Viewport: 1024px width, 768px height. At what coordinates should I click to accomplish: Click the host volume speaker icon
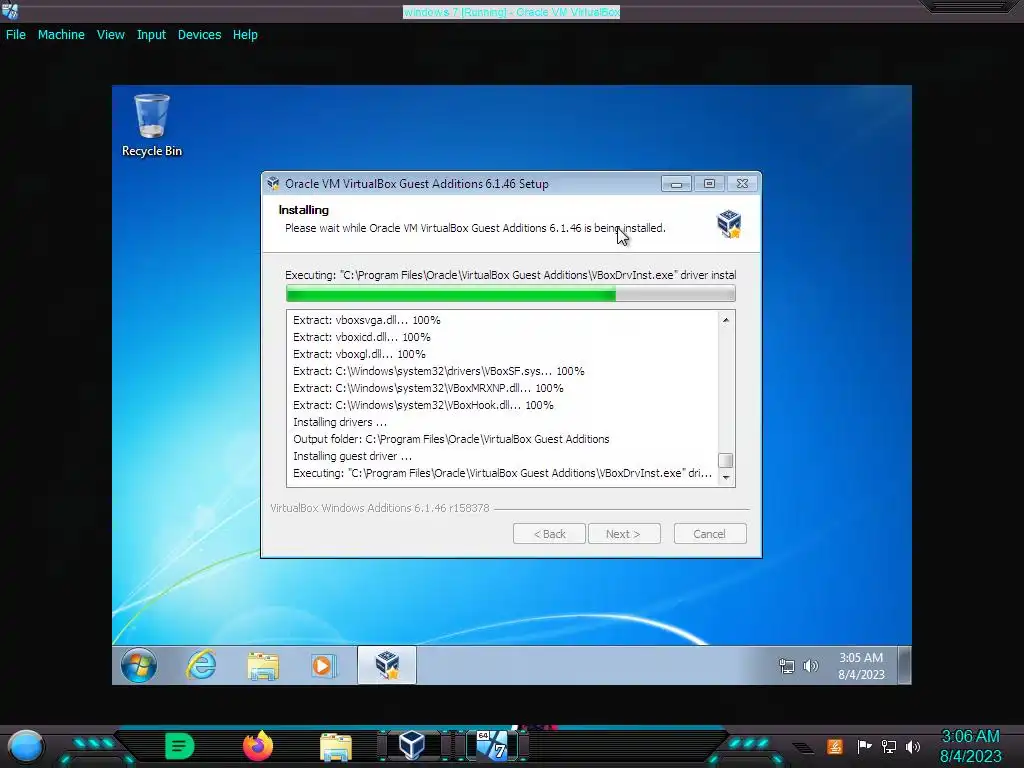click(913, 746)
